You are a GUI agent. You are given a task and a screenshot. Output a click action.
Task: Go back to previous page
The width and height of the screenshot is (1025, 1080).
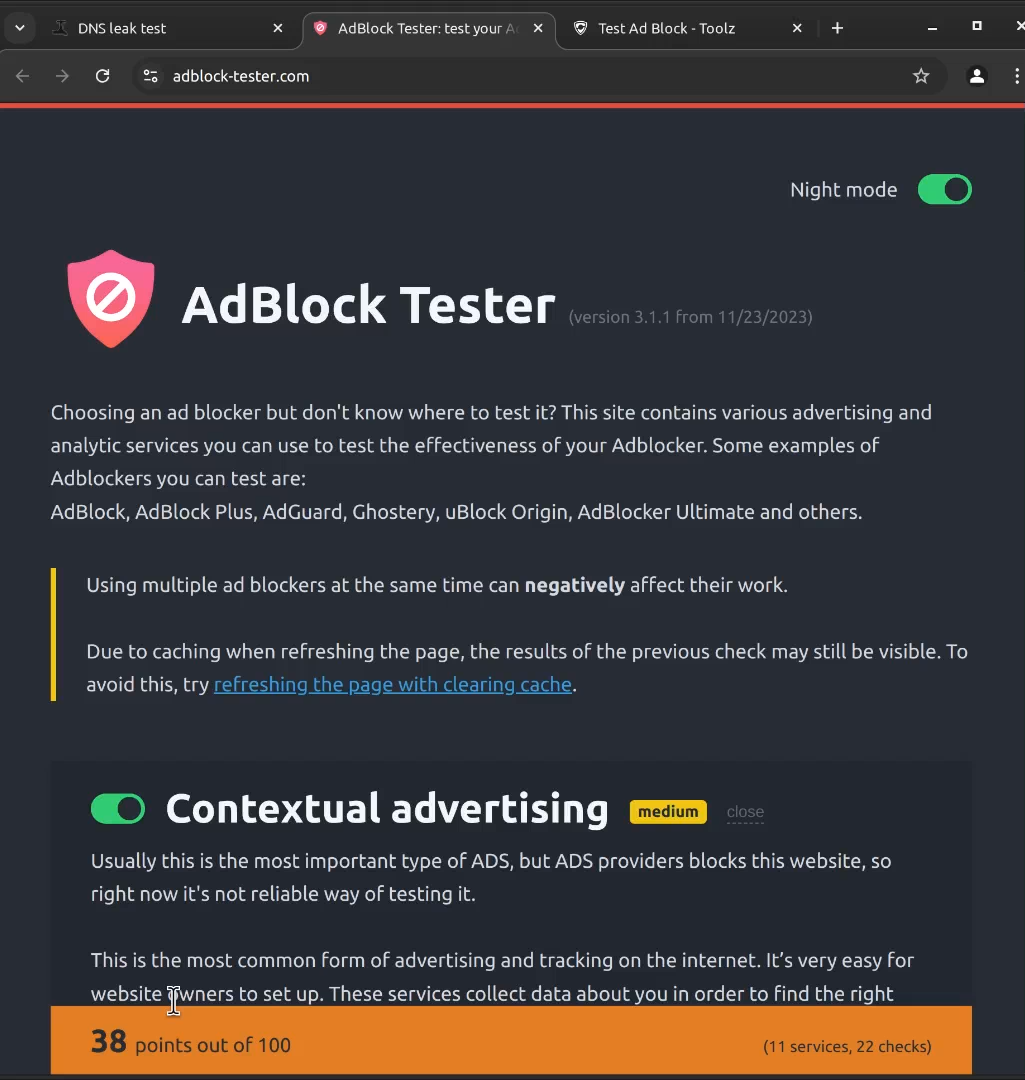point(23,76)
